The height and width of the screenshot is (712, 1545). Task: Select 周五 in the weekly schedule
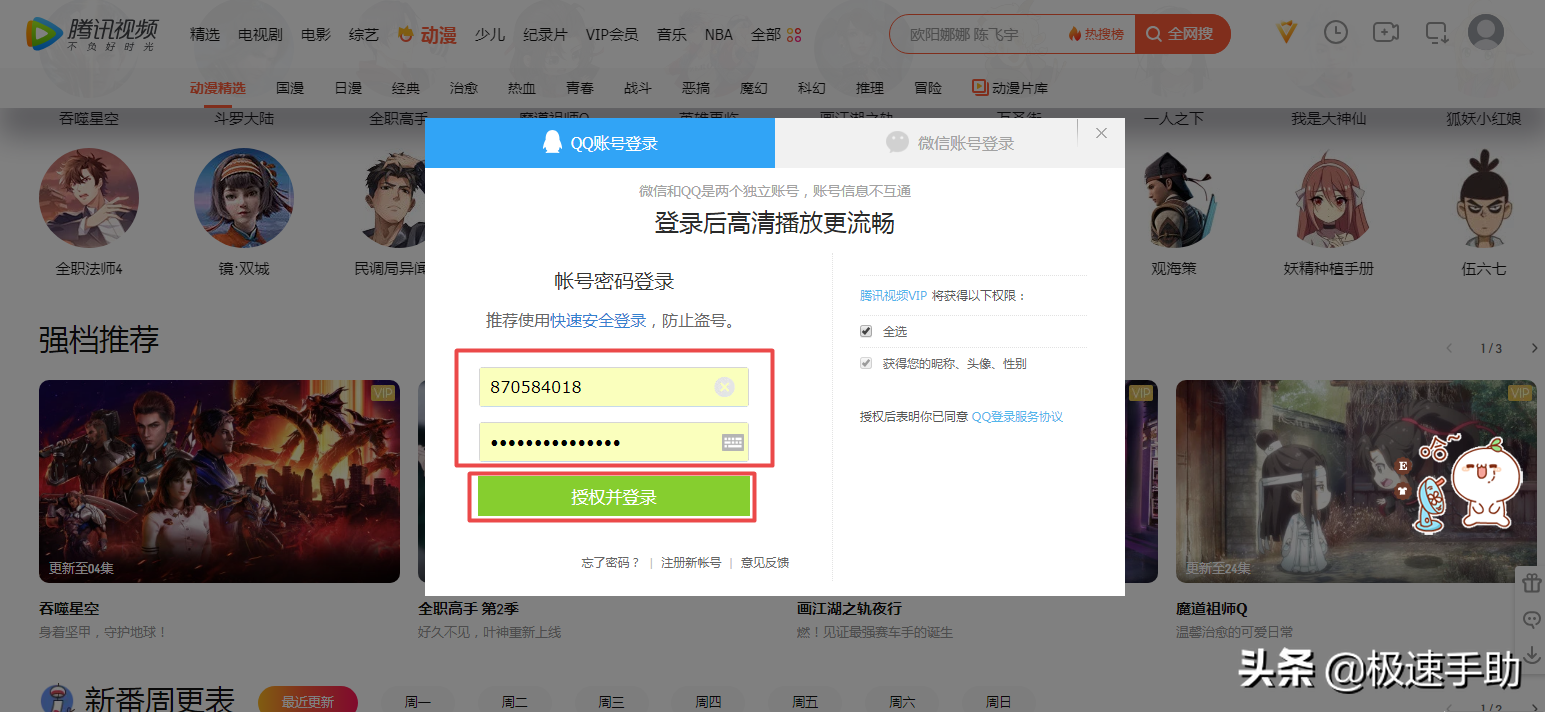point(805,702)
